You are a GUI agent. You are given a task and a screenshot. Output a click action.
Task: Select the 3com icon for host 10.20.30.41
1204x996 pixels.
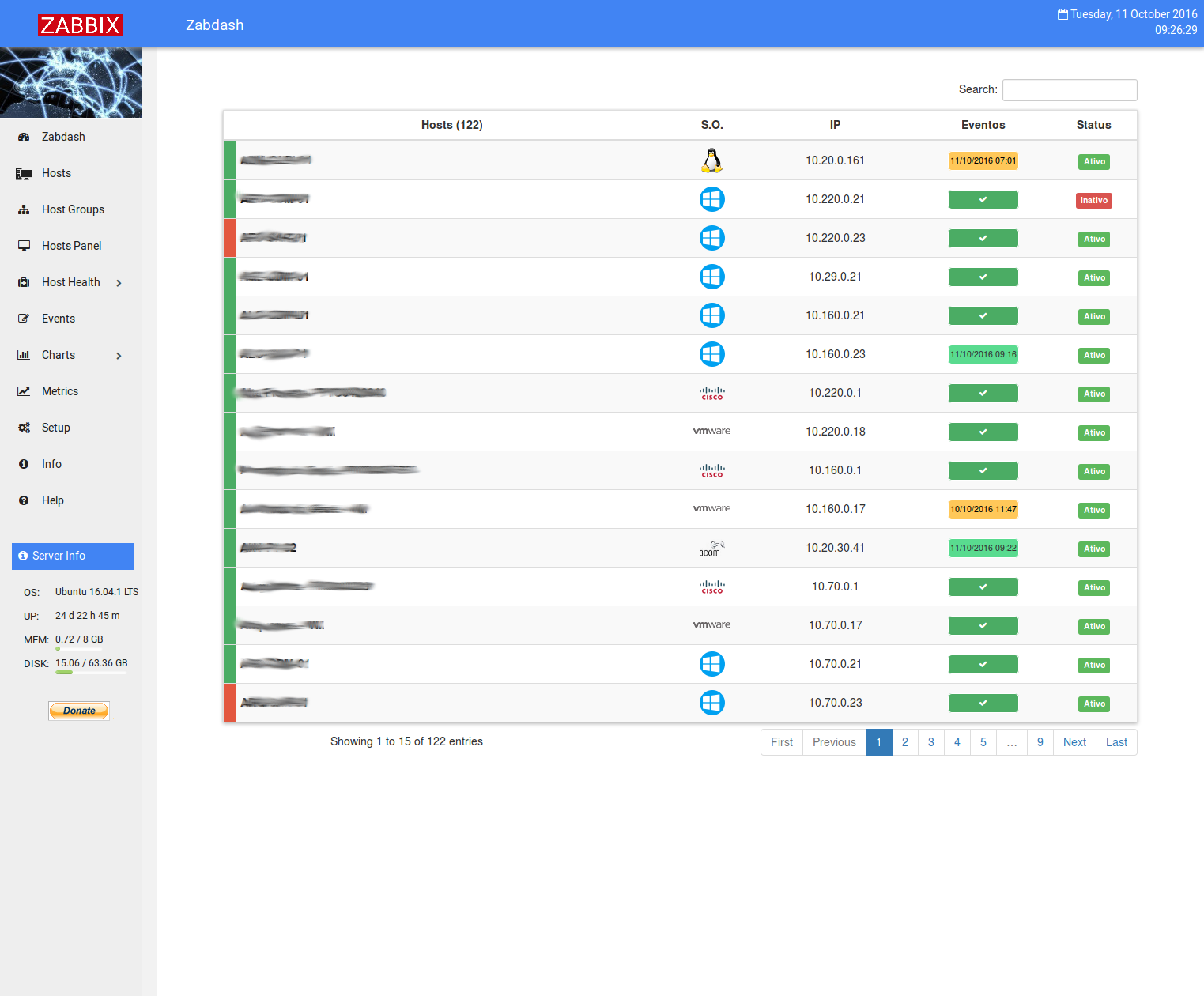(711, 547)
